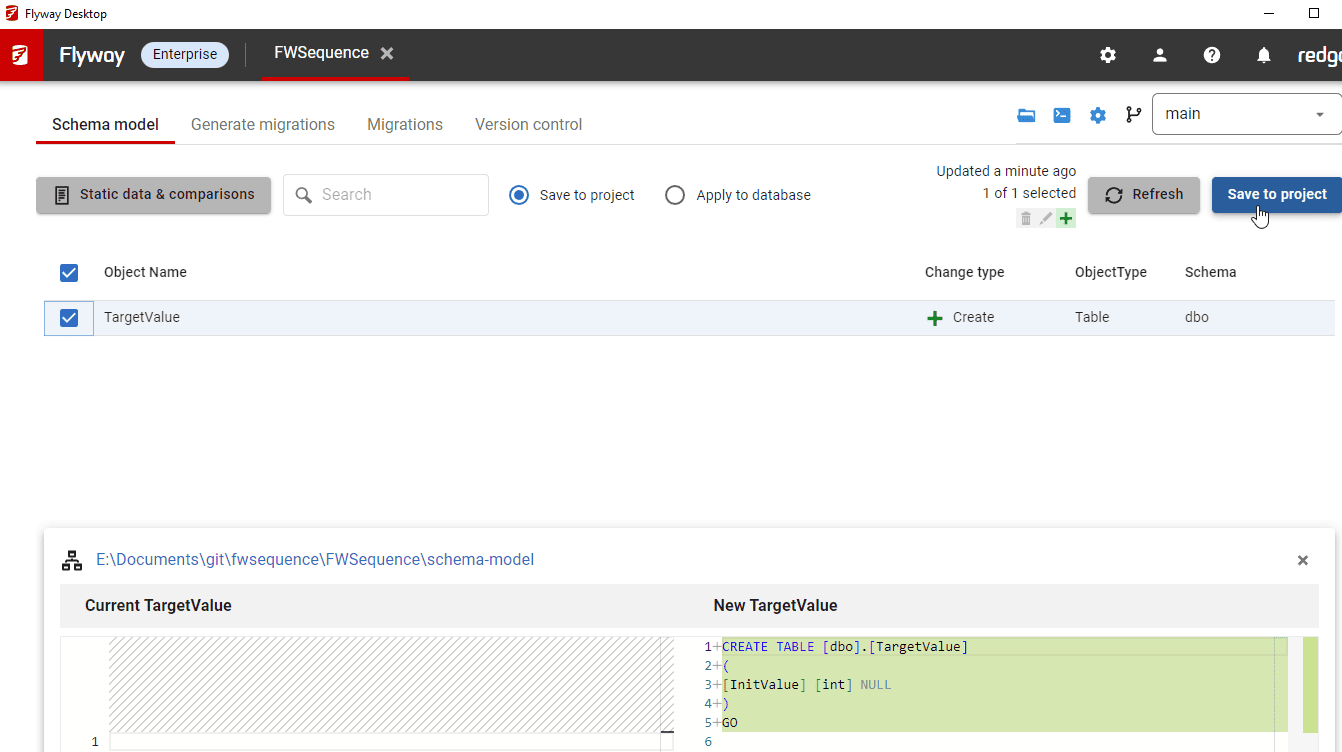Click the green plus Create change icon
This screenshot has height=752, width=1342.
935,318
